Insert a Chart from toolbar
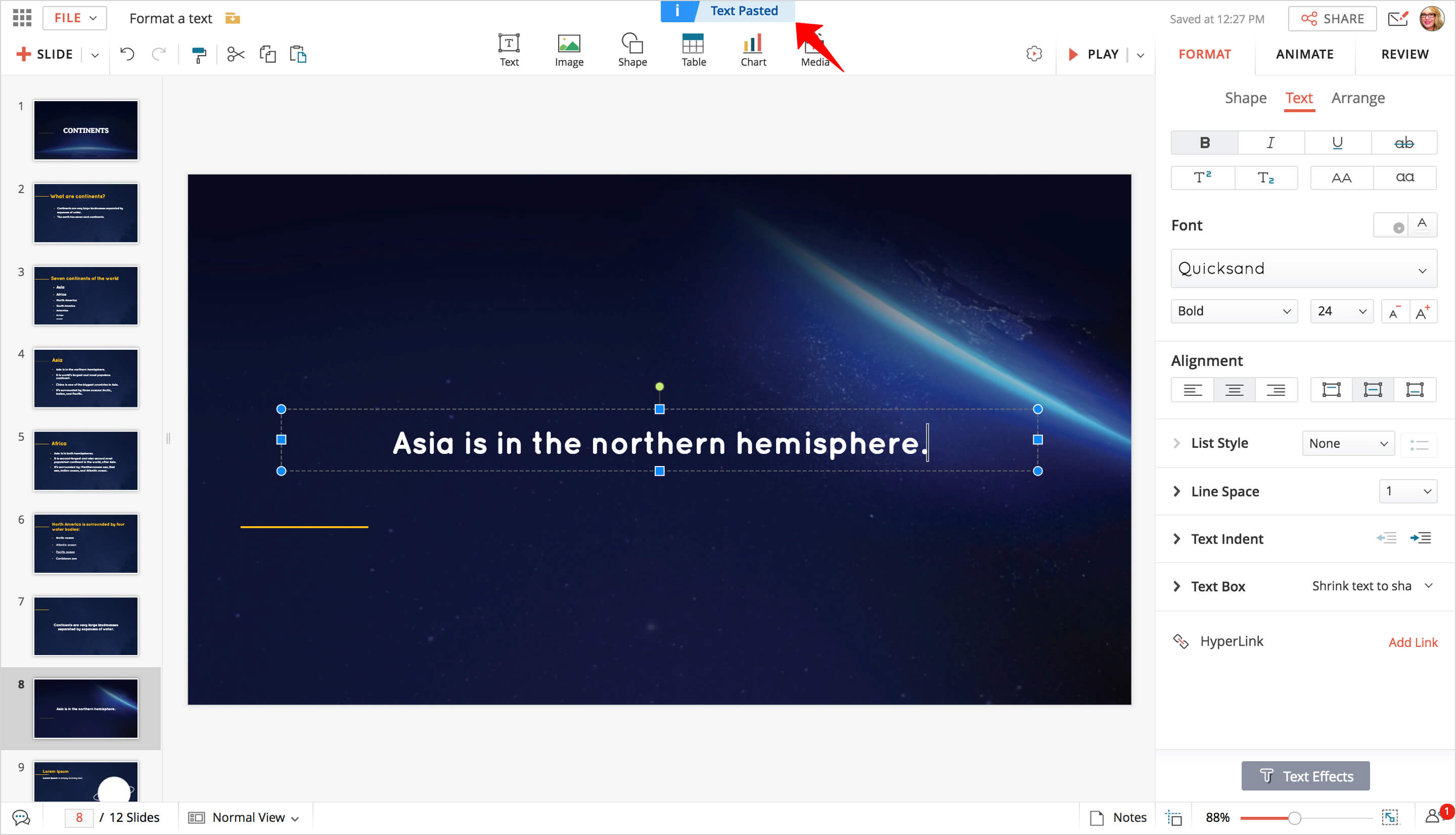1456x835 pixels. click(x=752, y=50)
